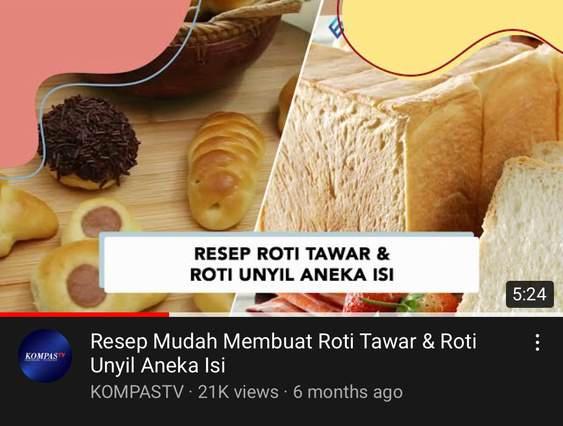The image size is (563, 426).
Task: Click the unwatched grey portion of progress bar
Action: pyautogui.click(x=366, y=315)
